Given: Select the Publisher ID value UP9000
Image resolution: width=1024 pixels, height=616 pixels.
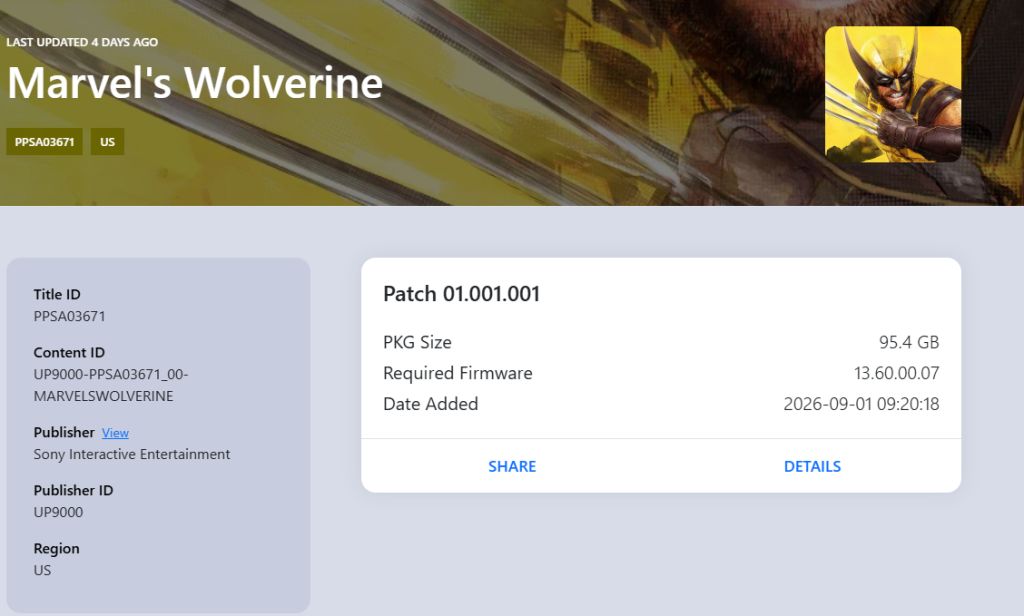Looking at the screenshot, I should 58,512.
